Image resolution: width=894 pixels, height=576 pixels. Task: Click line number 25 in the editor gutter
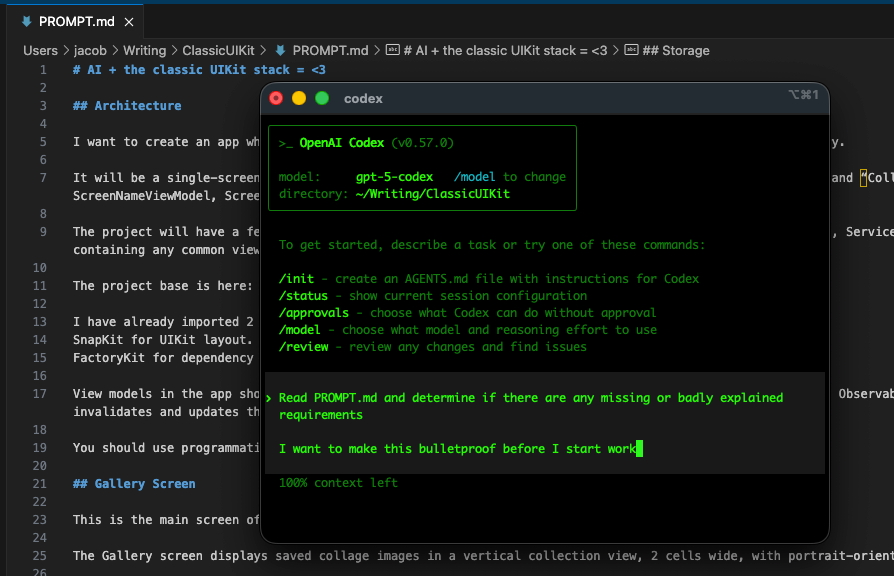39,555
